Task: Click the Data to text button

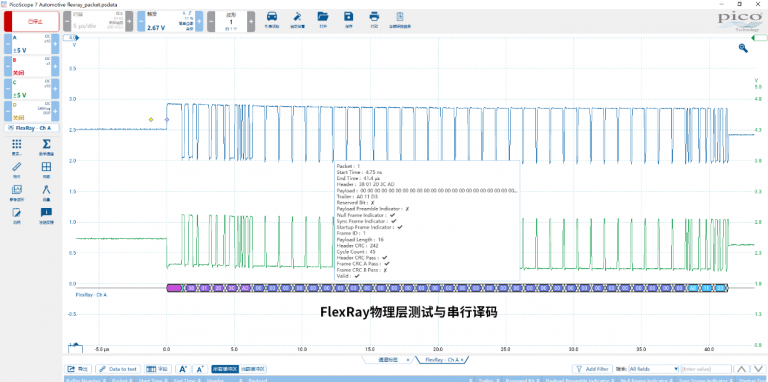Action: tap(118, 369)
